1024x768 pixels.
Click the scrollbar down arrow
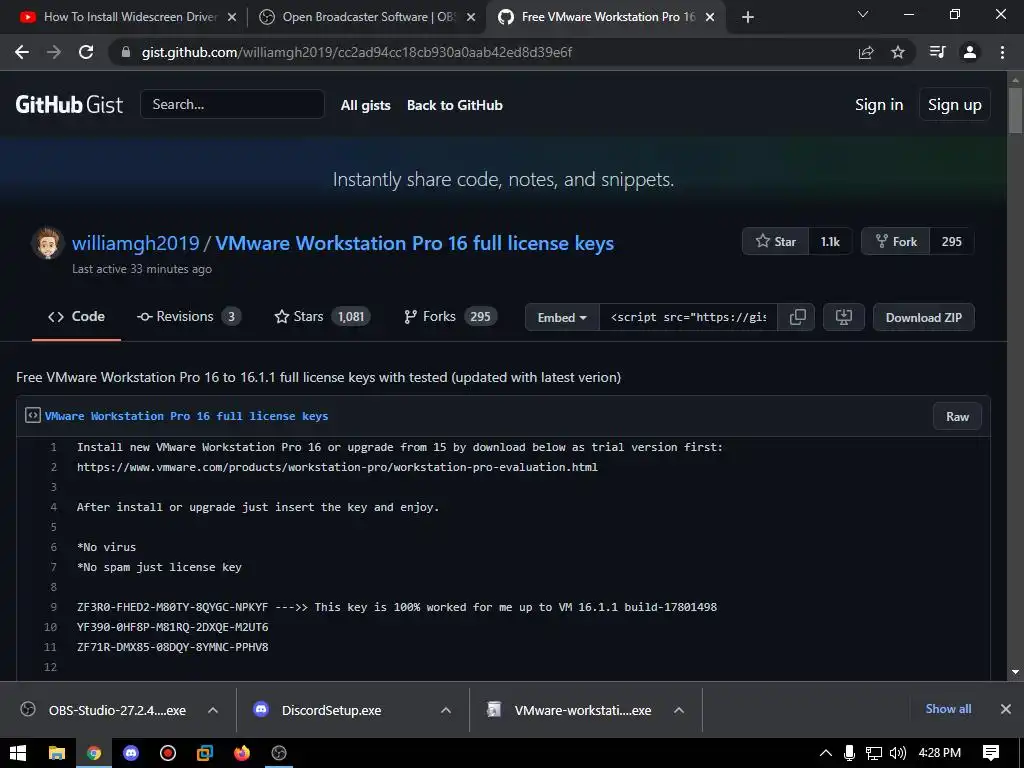pyautogui.click(x=1016, y=671)
